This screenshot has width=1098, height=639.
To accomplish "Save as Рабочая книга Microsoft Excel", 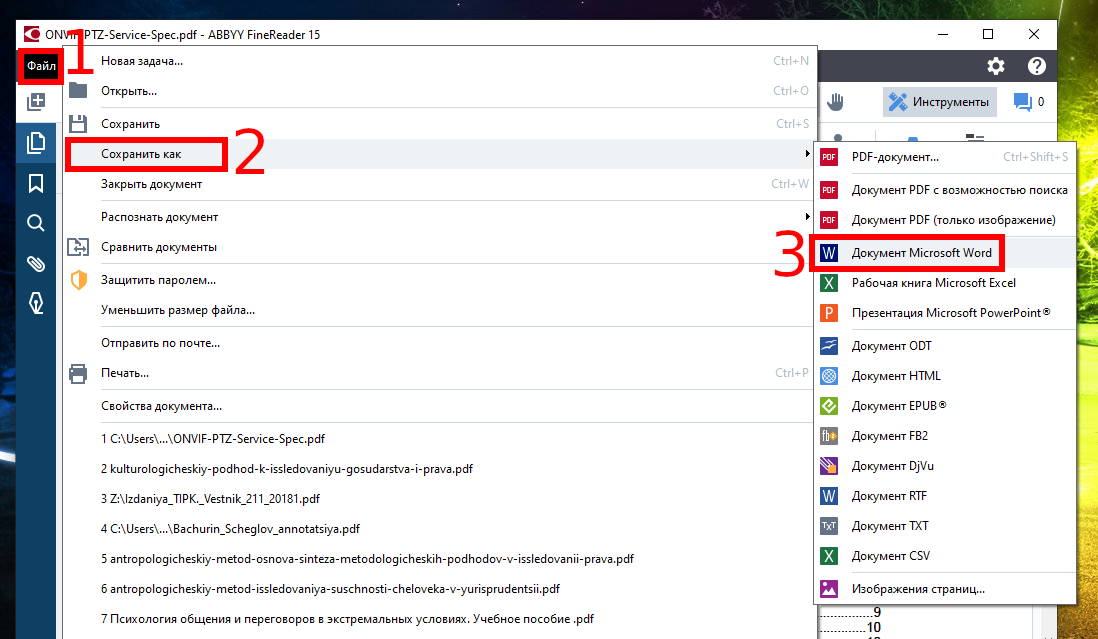I will click(x=945, y=283).
